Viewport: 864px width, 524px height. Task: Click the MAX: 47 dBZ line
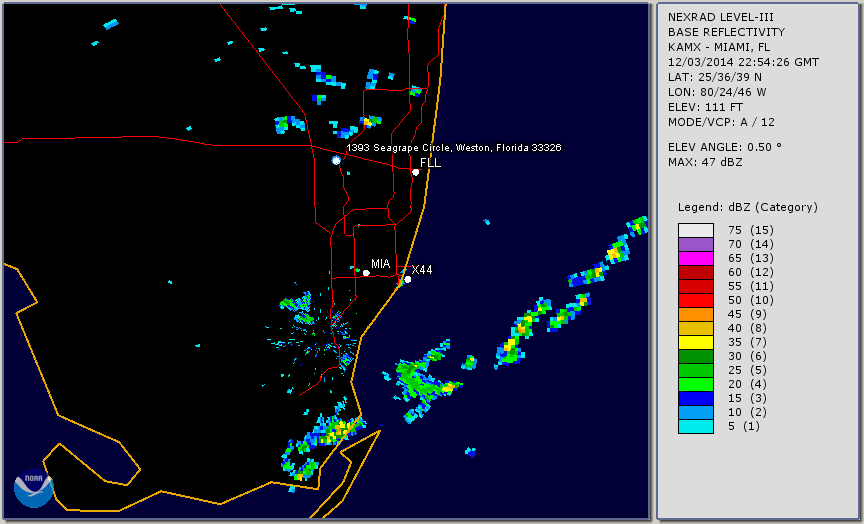tap(705, 162)
